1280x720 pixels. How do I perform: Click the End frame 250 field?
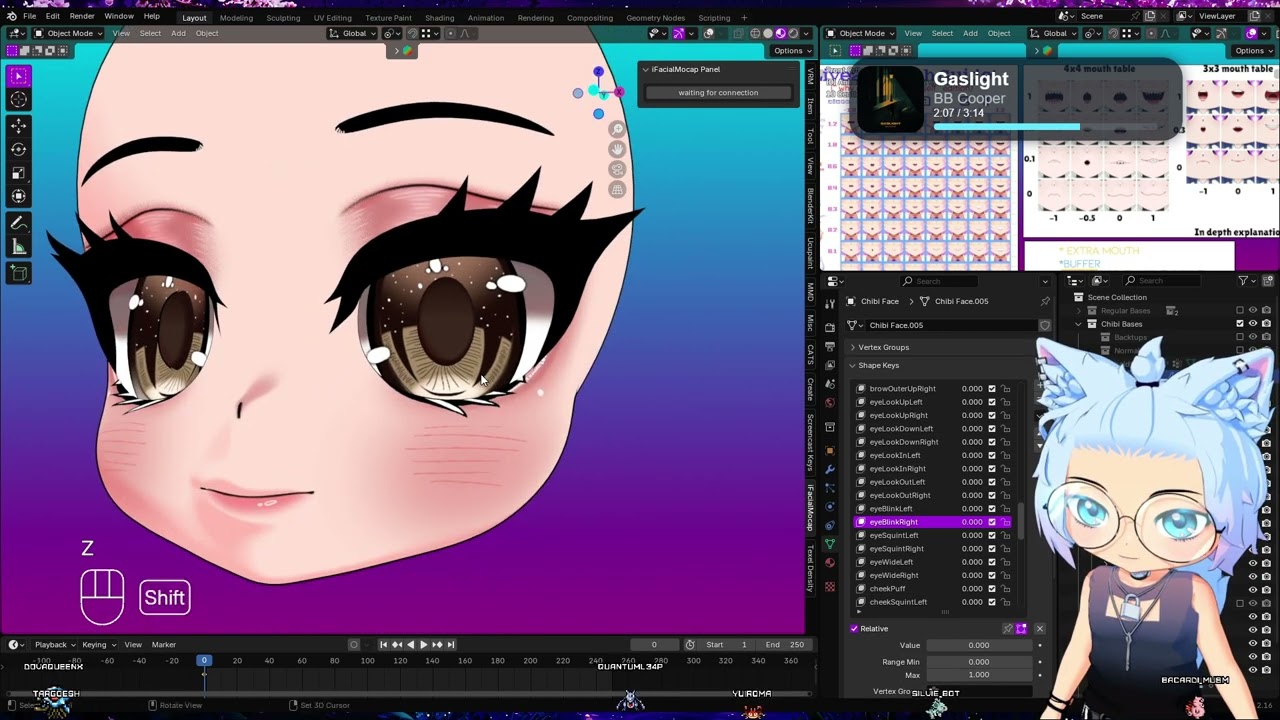783,645
